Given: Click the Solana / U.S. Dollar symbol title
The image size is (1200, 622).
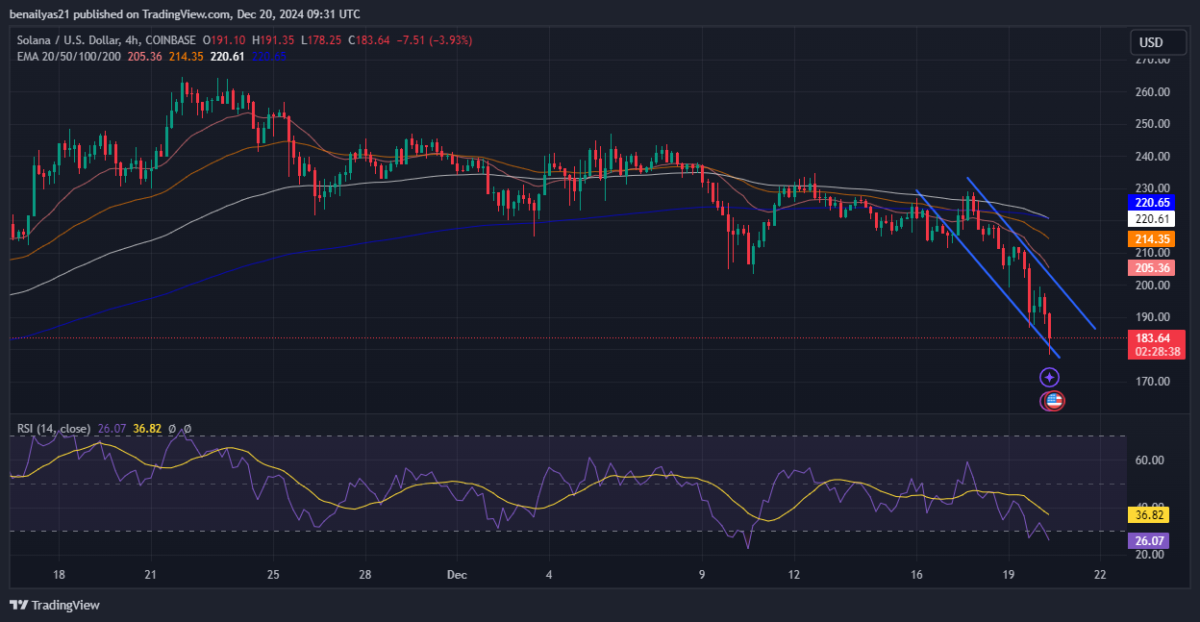Looking at the screenshot, I should click(70, 40).
